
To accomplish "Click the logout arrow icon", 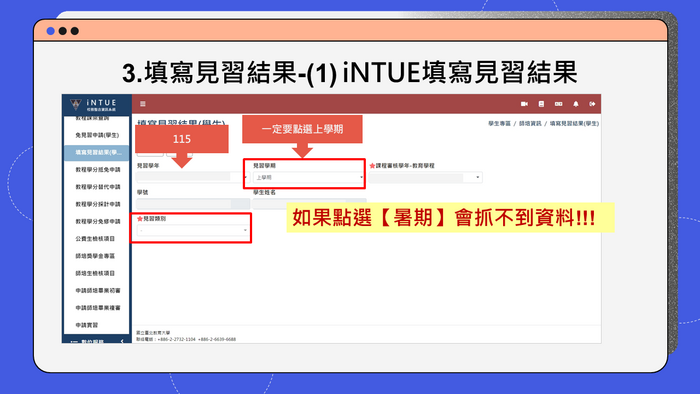I will pos(592,104).
